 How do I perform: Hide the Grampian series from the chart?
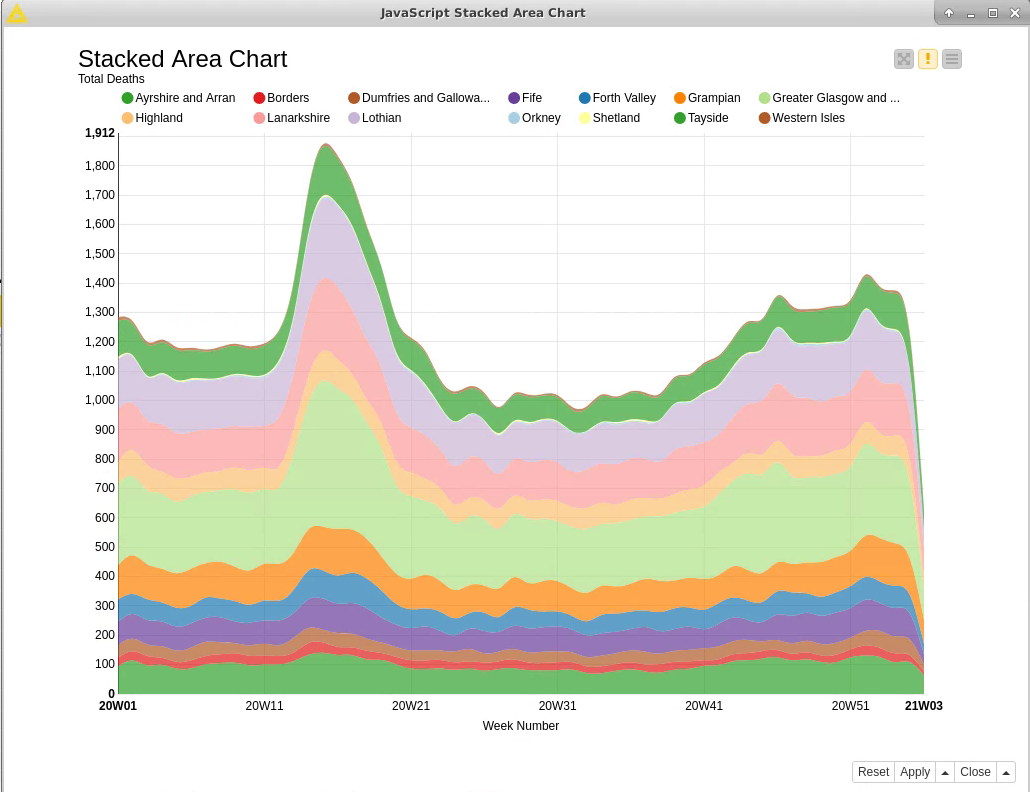[713, 98]
